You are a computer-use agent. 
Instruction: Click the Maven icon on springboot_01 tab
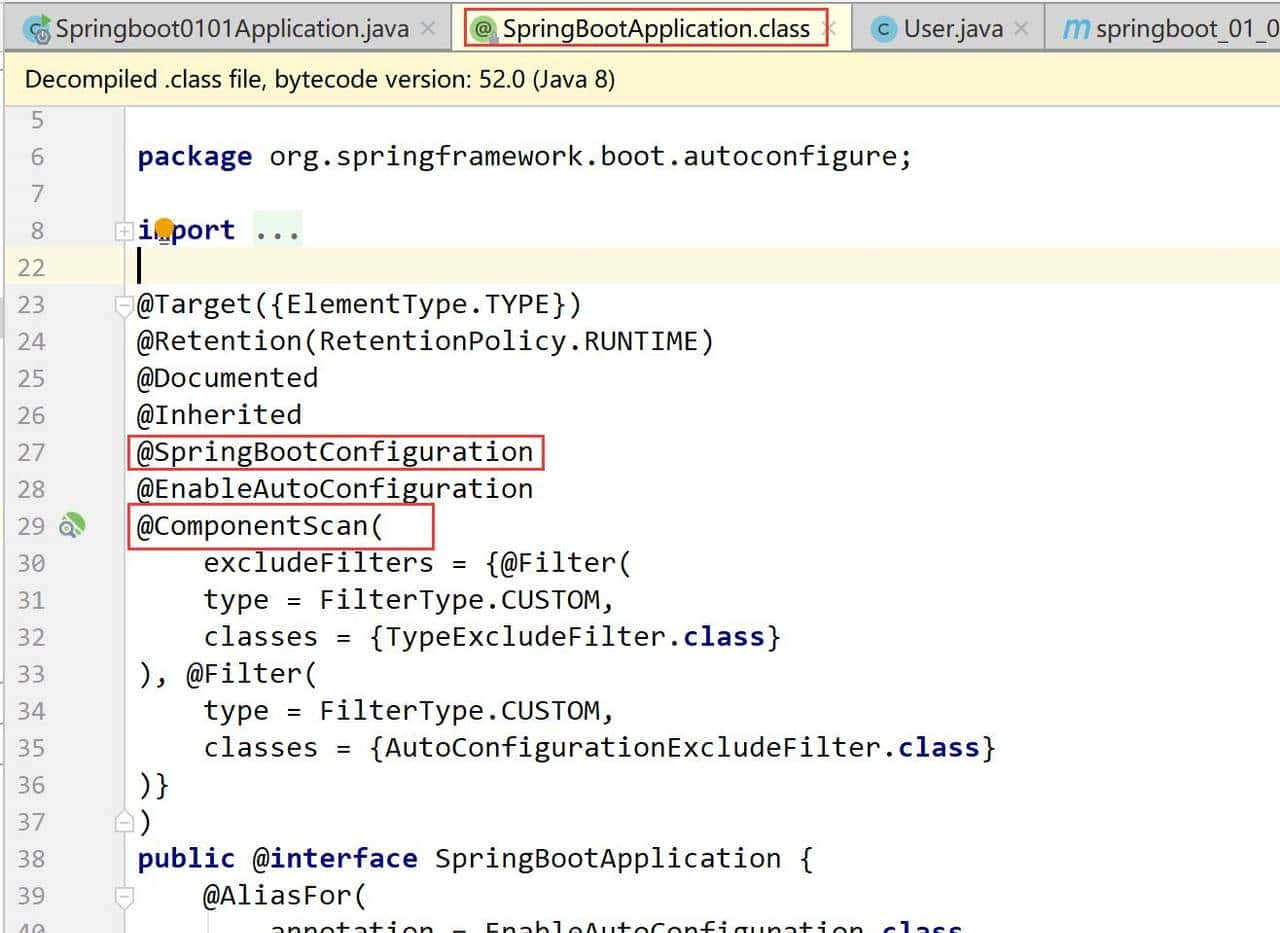(1075, 29)
